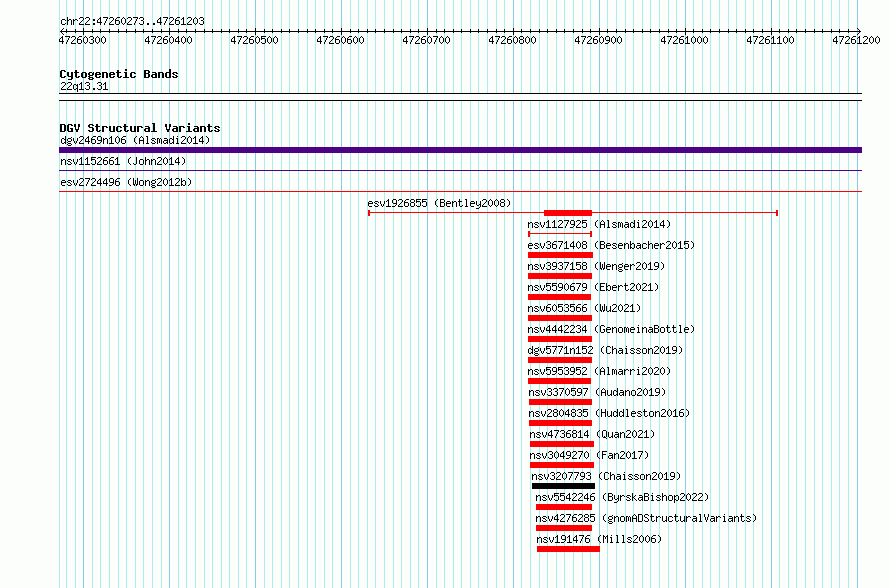Click the red bar under esv3671408

coord(560,255)
